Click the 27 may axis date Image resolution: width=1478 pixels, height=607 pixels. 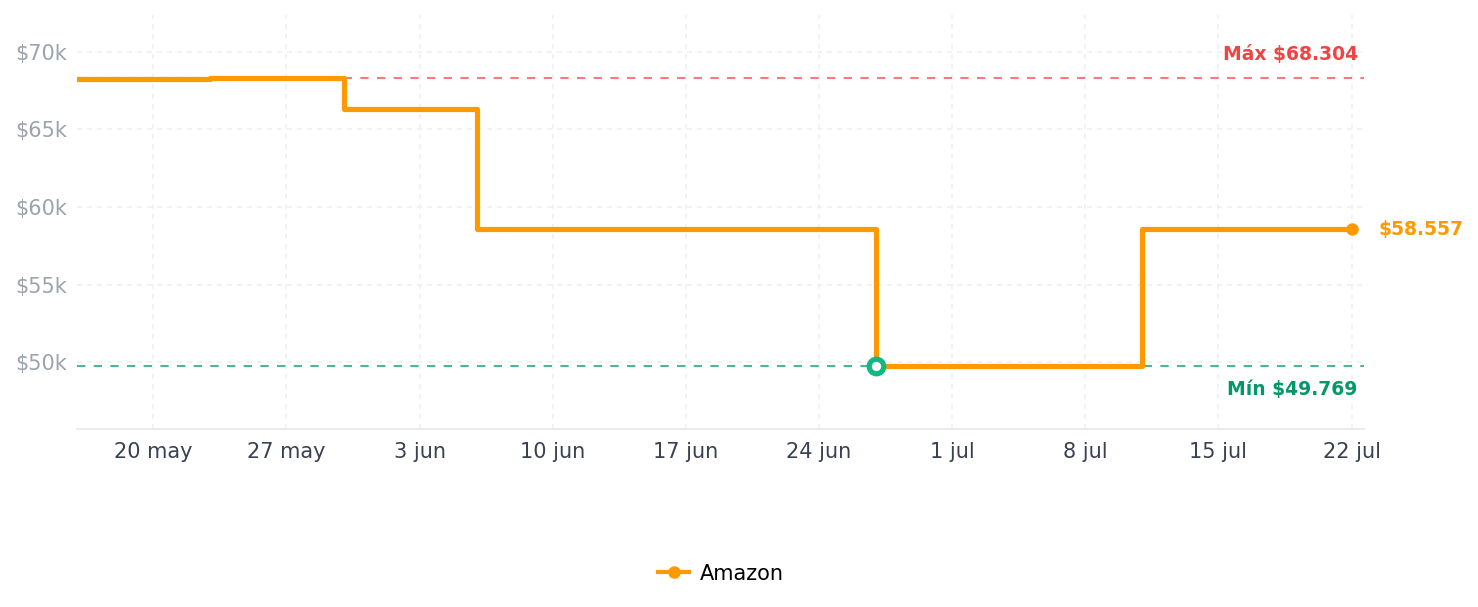[286, 452]
